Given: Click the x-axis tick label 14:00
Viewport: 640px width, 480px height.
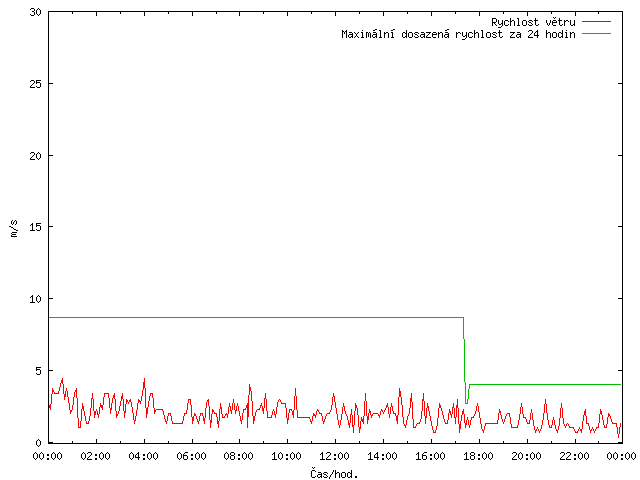Looking at the screenshot, I should click(x=382, y=456).
